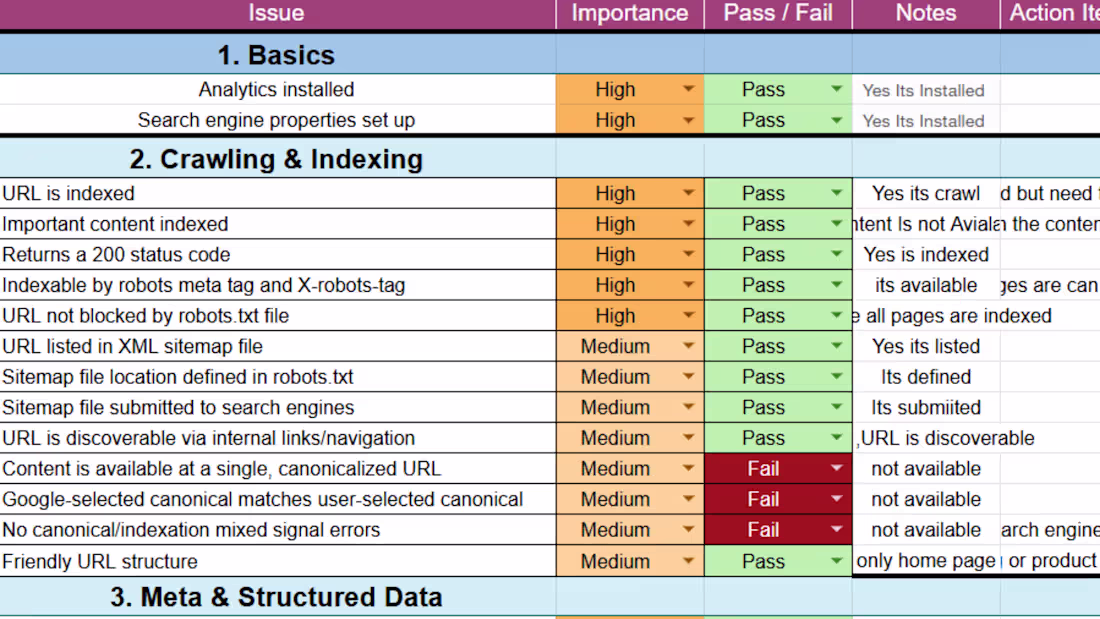Select the Issue column header
The width and height of the screenshot is (1100, 619).
coord(276,14)
